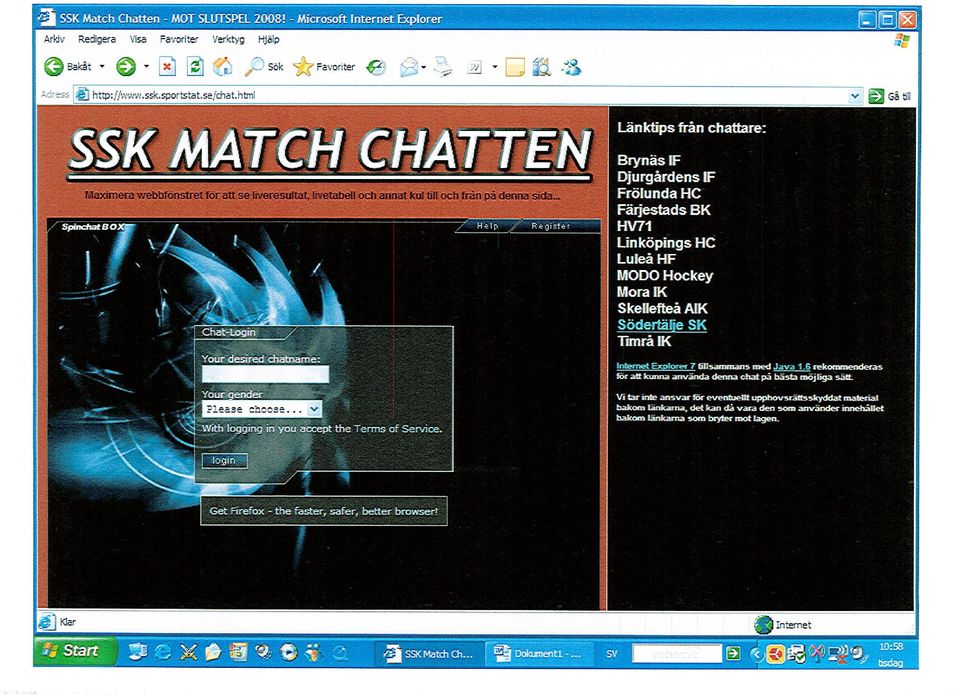
Task: Open the Södertälje SK link
Action: [662, 325]
